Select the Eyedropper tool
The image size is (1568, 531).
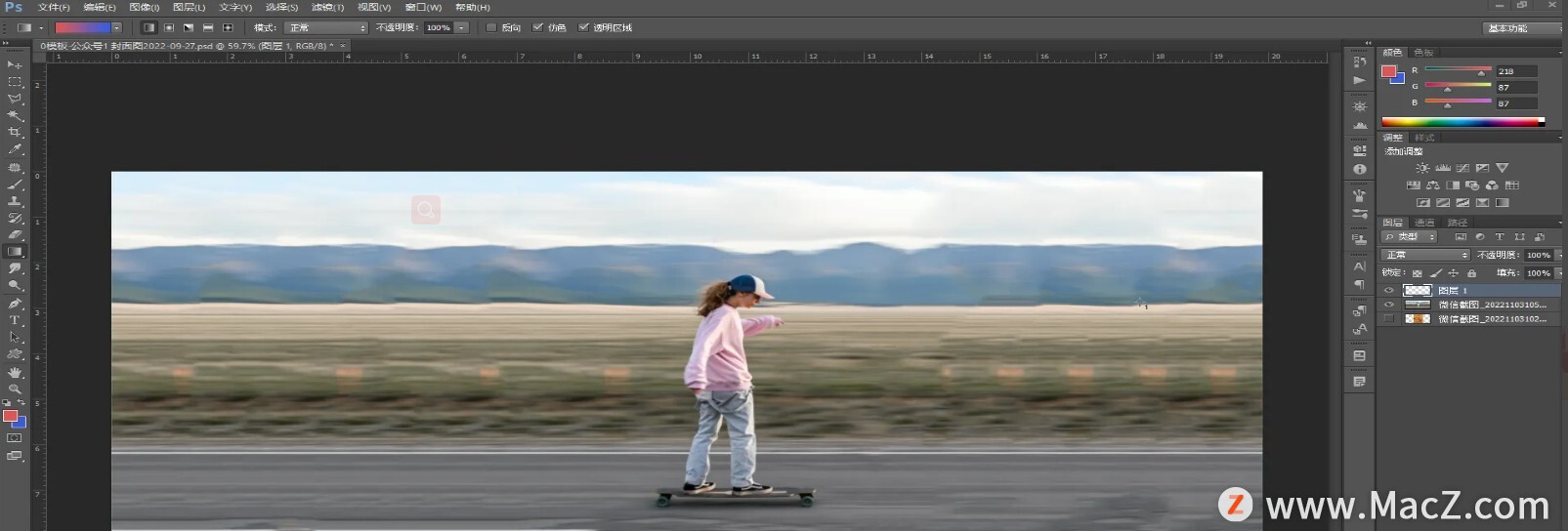[15, 149]
